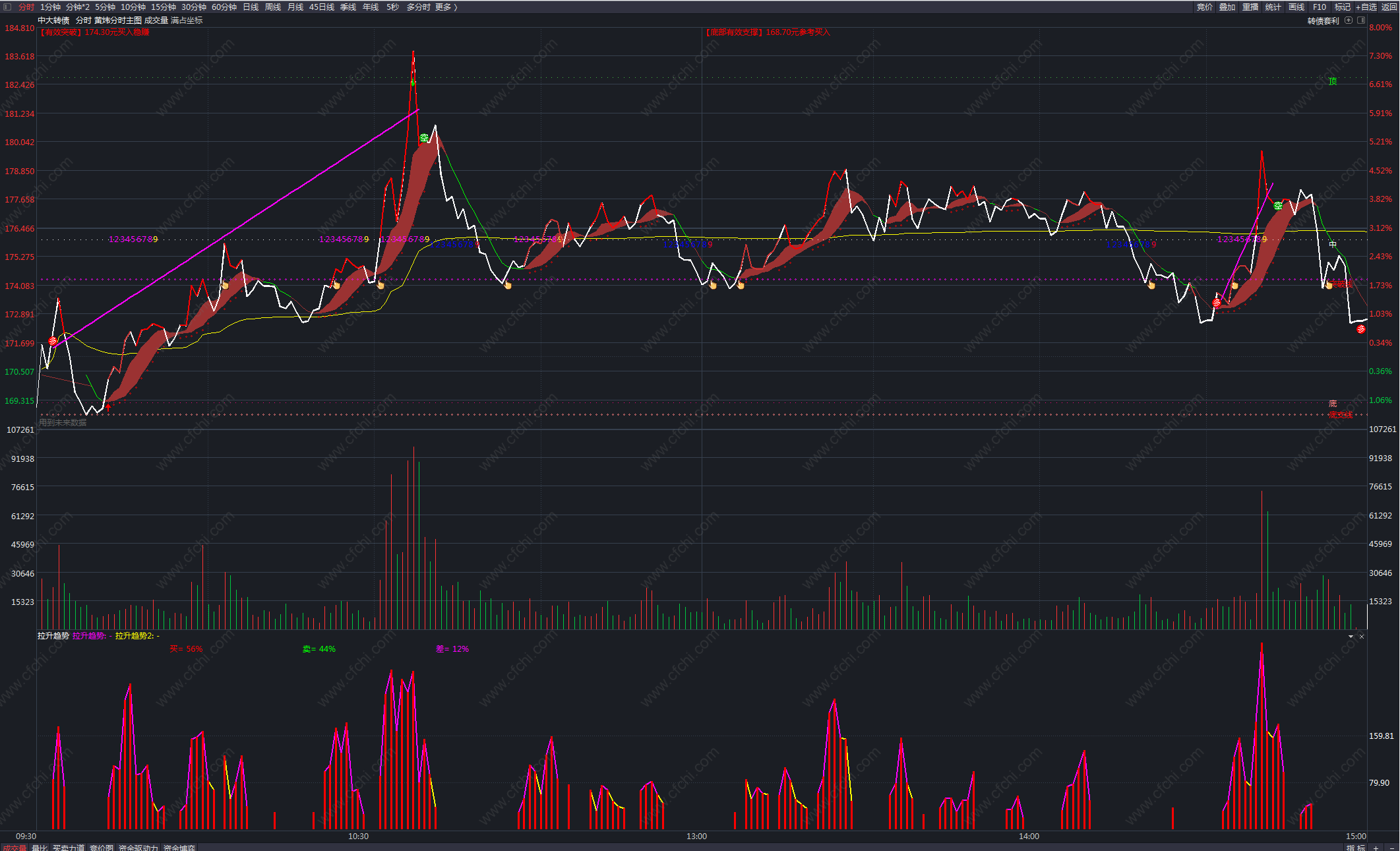Expand the 更多 periods menu
The height and width of the screenshot is (851, 1400).
pos(446,7)
